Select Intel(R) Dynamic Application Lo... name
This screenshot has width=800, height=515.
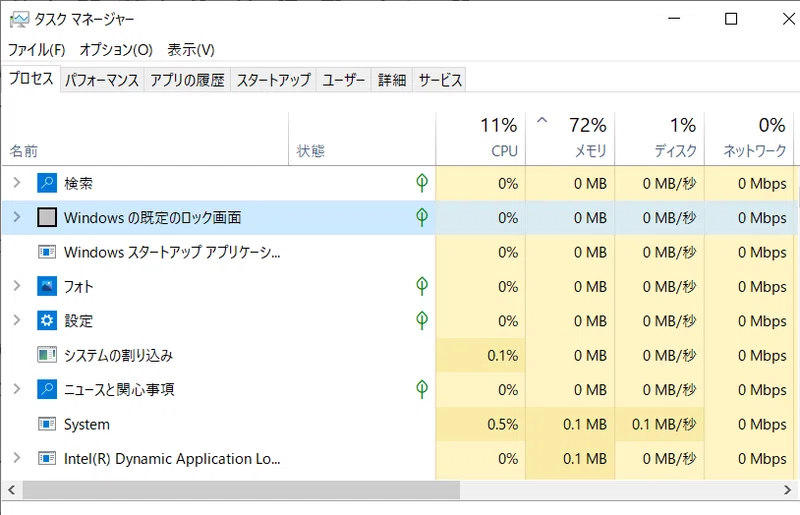[172, 459]
